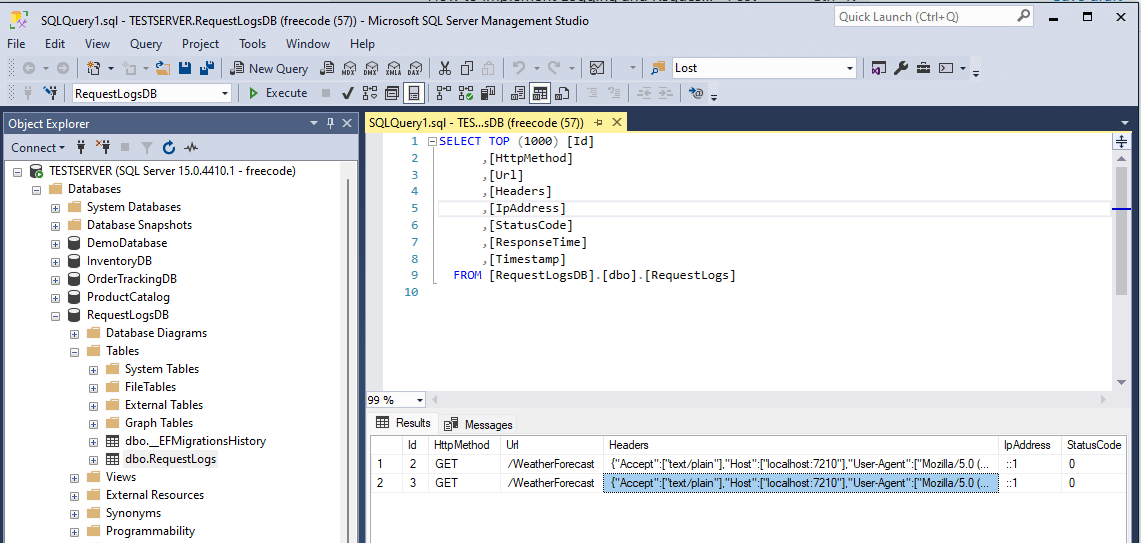Click the New Query button

click(269, 68)
